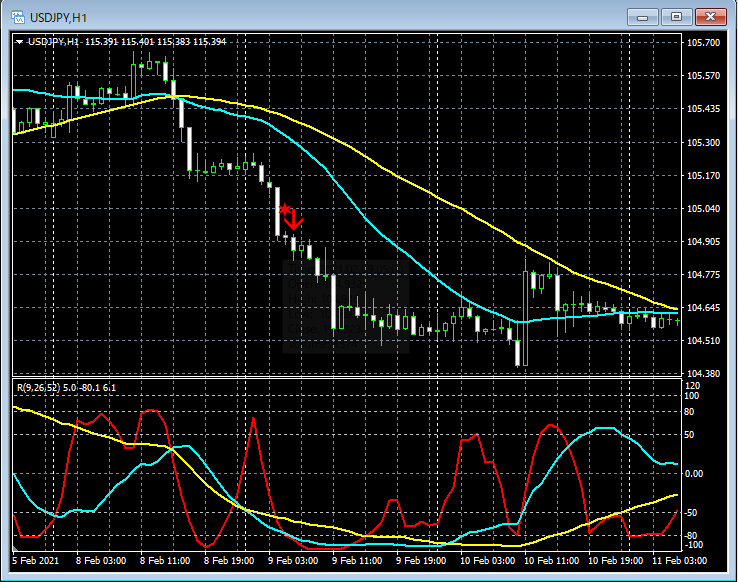Click the 104.645 price scale label
Image resolution: width=739 pixels, height=582 pixels.
tap(703, 308)
